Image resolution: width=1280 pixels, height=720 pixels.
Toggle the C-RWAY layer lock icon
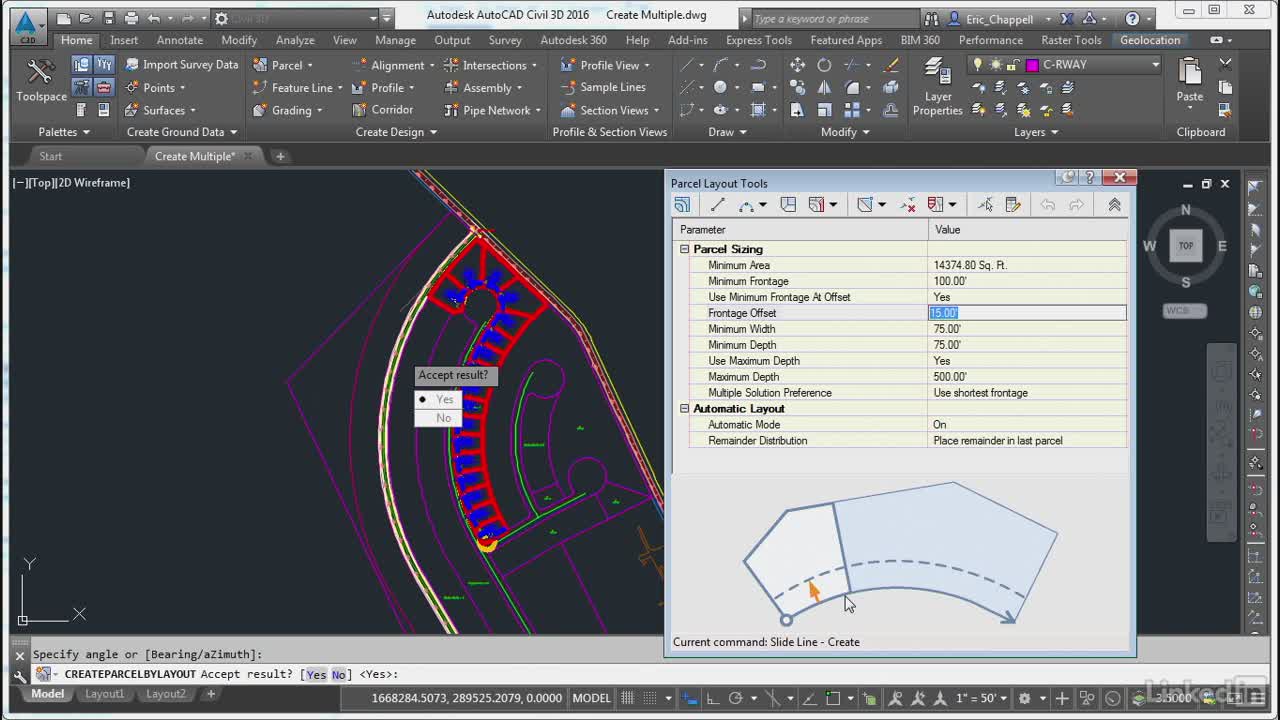pyautogui.click(x=1014, y=64)
